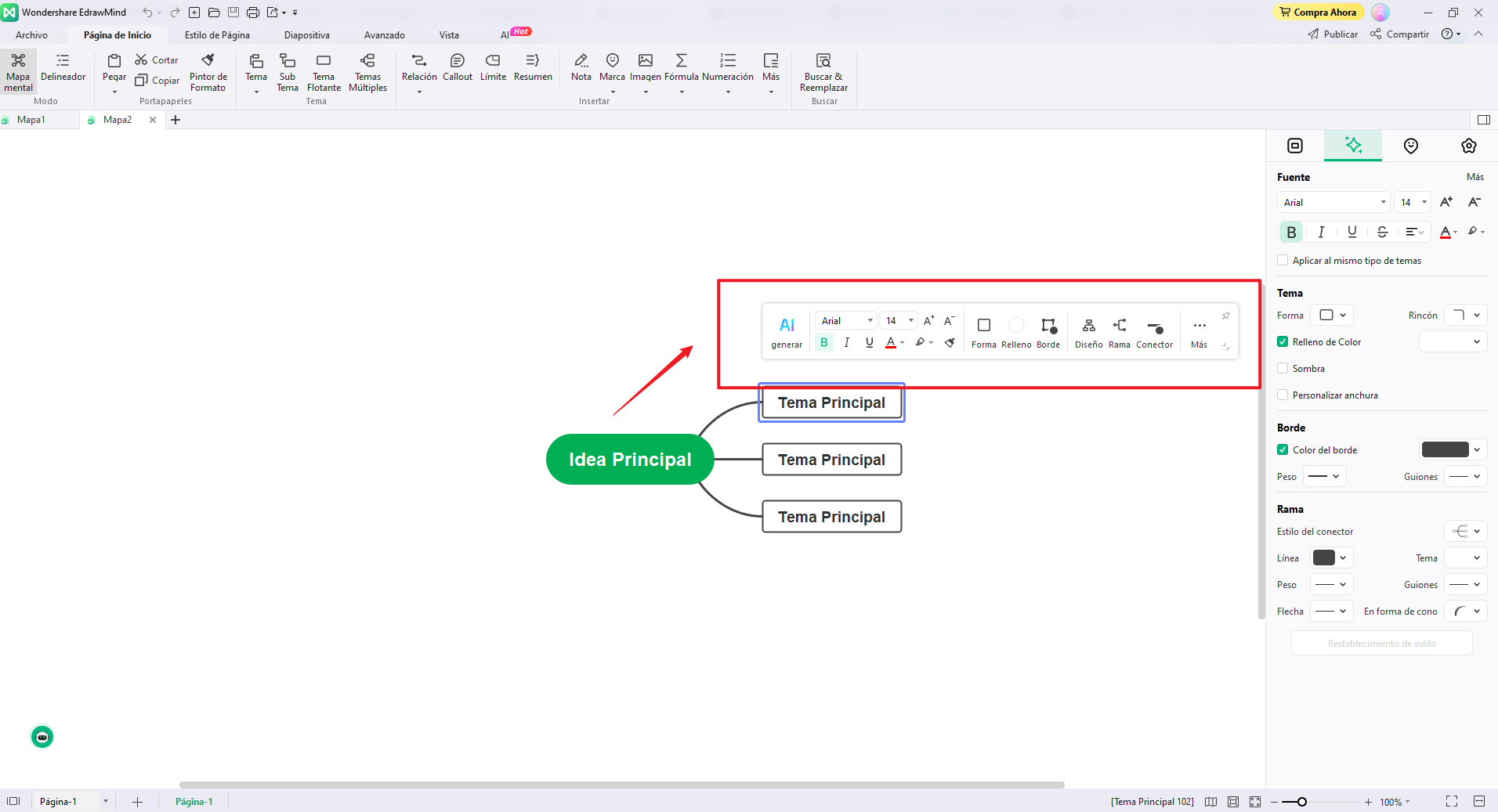Click the Restablecimiento de estilo button
1498x812 pixels.
[x=1381, y=643]
